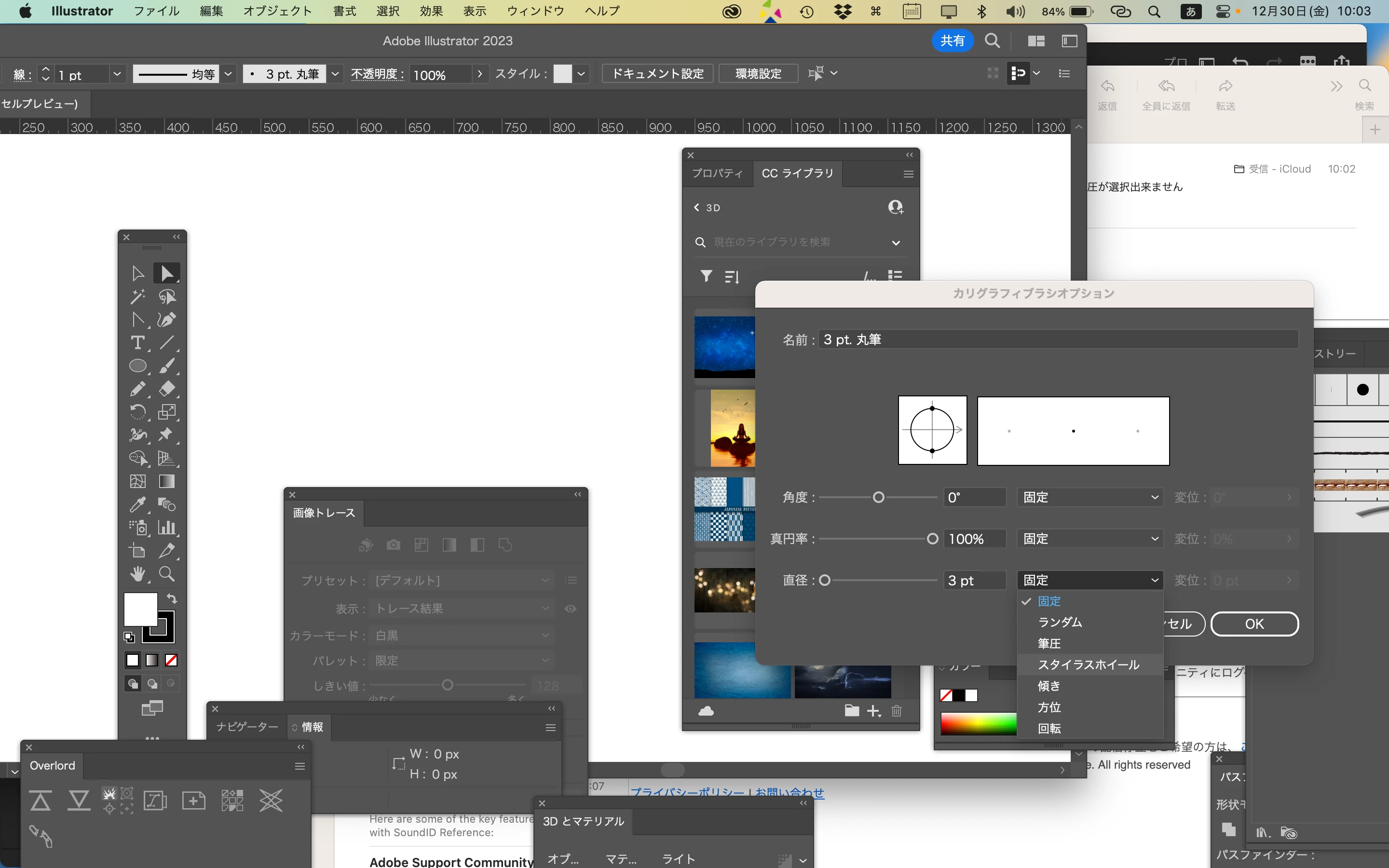The height and width of the screenshot is (868, 1389).
Task: Select the Eyedropper tool
Action: [137, 504]
